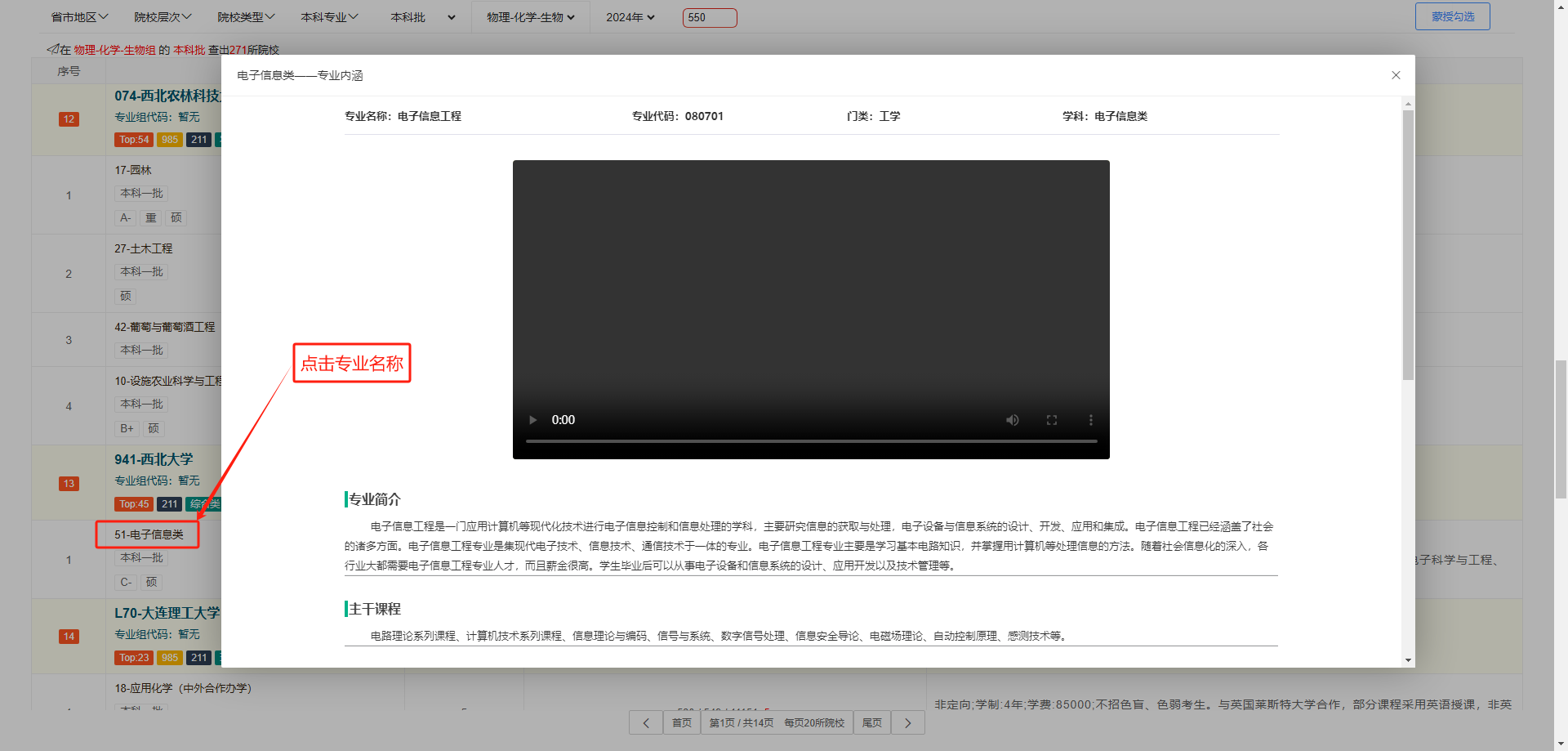The image size is (1568, 751).
Task: Click the score input field showing 550
Action: point(709,17)
